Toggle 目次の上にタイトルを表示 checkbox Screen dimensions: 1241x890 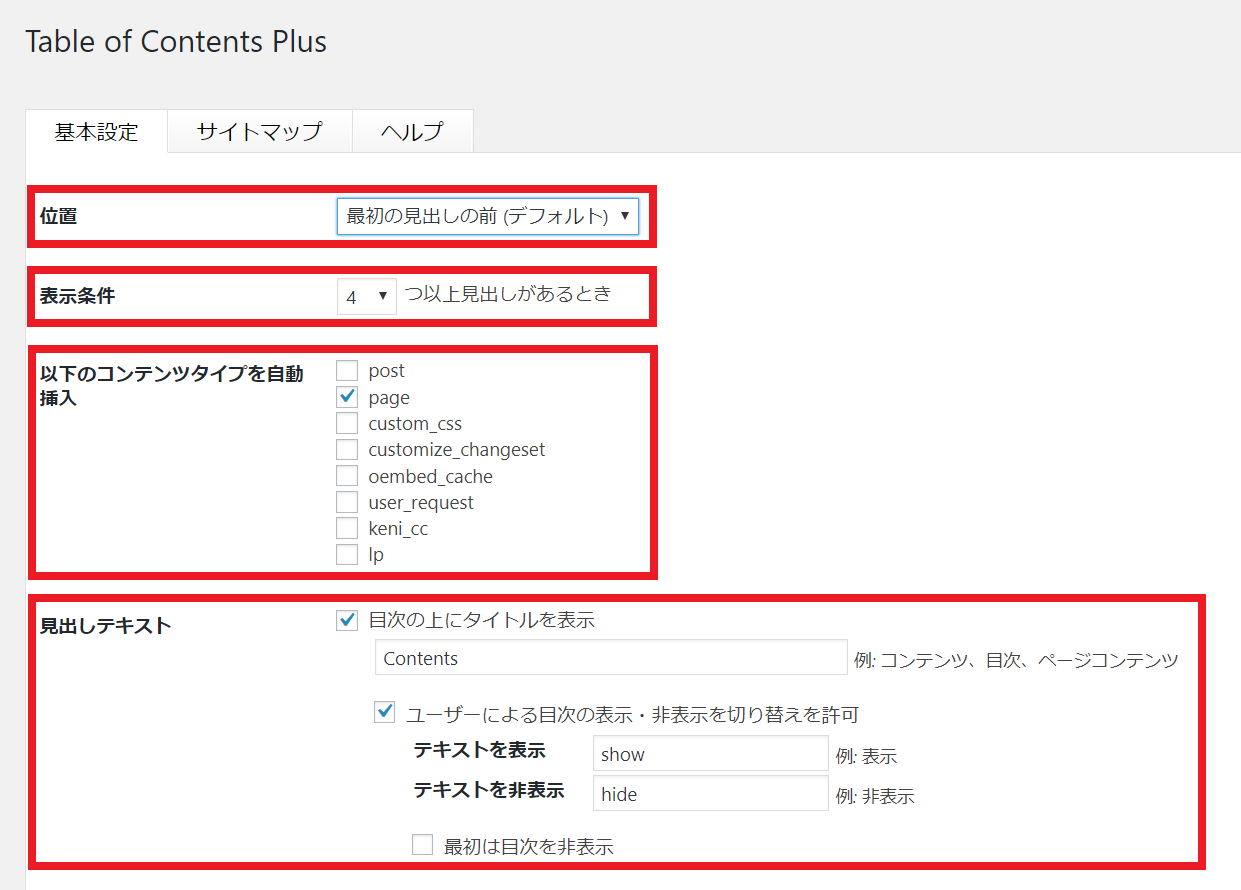(x=347, y=621)
